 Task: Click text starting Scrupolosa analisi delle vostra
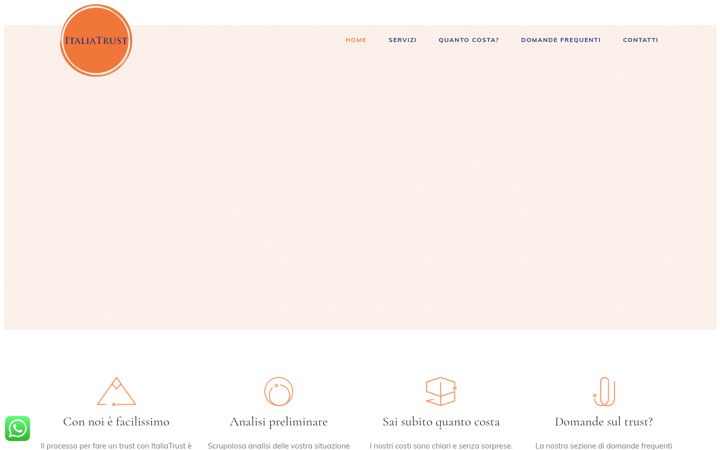[x=279, y=445]
